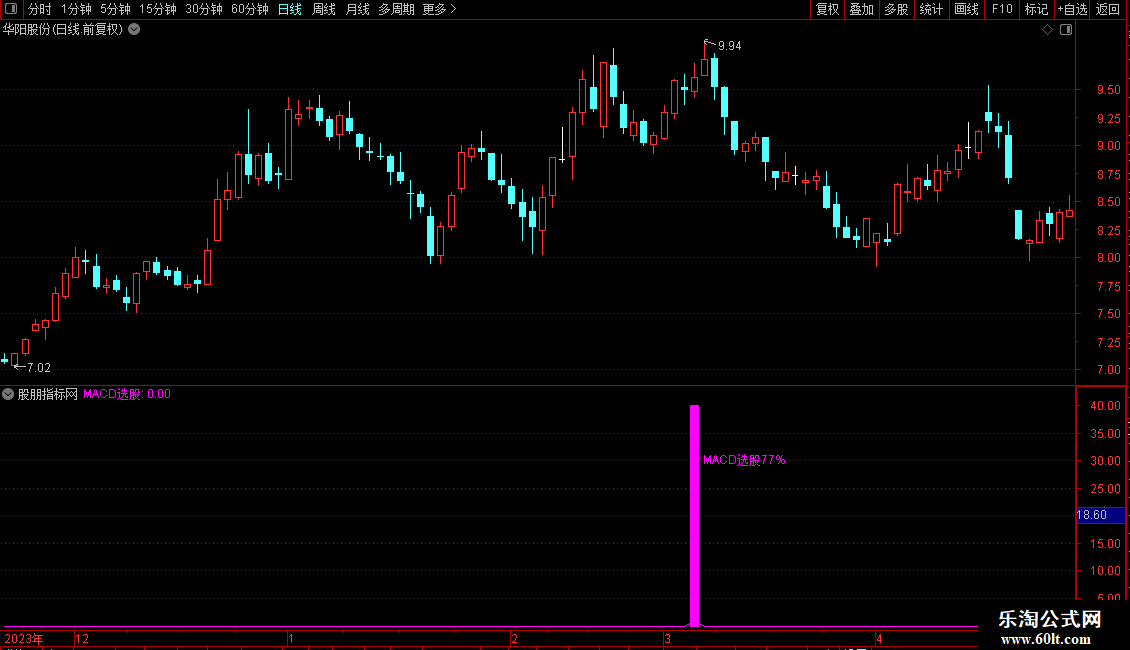Select the 30分钟 period tab
The height and width of the screenshot is (650, 1130).
[204, 9]
